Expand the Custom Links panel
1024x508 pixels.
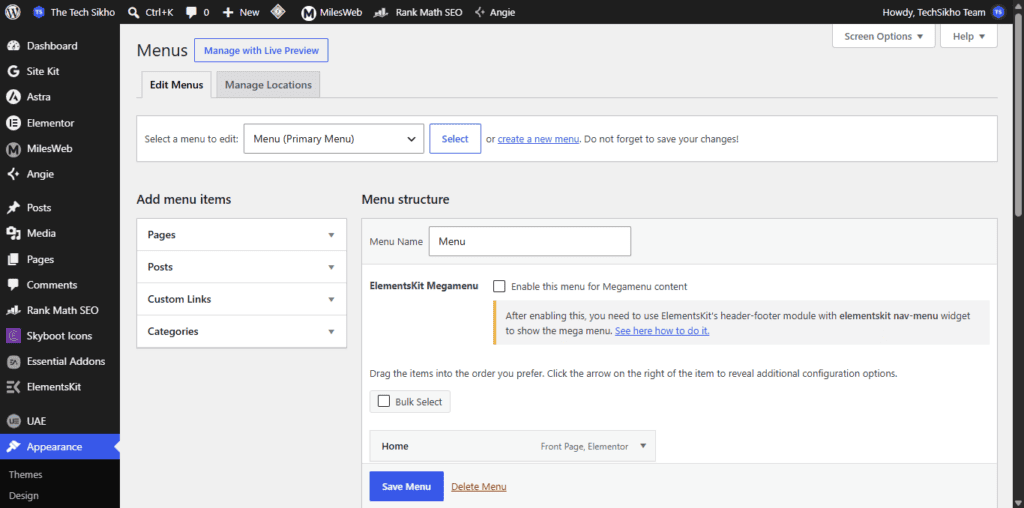pyautogui.click(x=242, y=298)
